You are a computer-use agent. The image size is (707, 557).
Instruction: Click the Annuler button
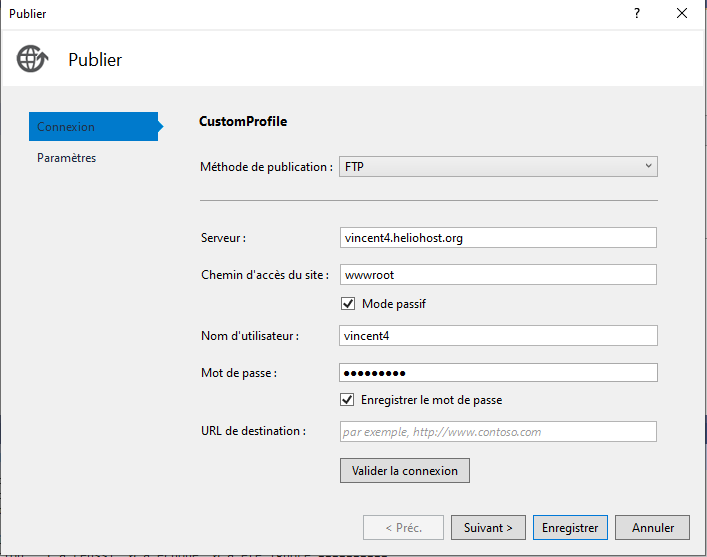click(653, 527)
